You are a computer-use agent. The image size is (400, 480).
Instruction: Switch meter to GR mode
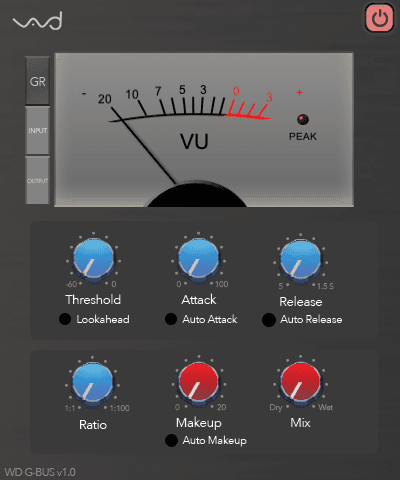(x=37, y=81)
